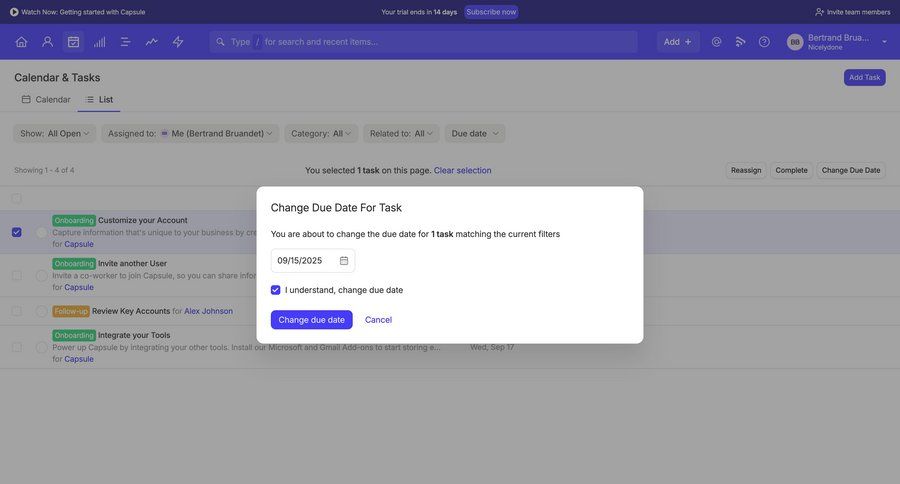Mark Integrate your Tools task complete circle
900x484 pixels.
coord(41,347)
